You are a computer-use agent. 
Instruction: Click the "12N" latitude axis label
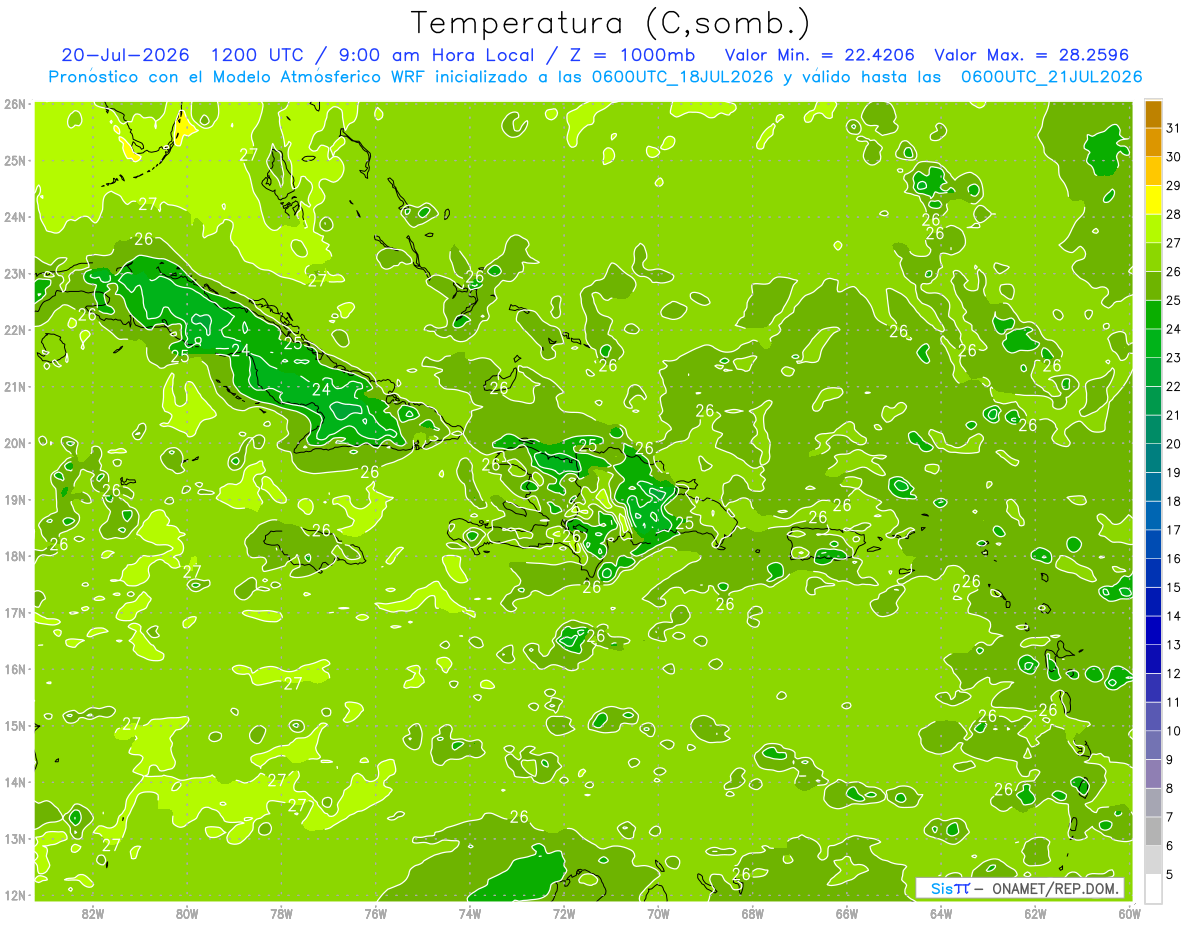[x=15, y=895]
